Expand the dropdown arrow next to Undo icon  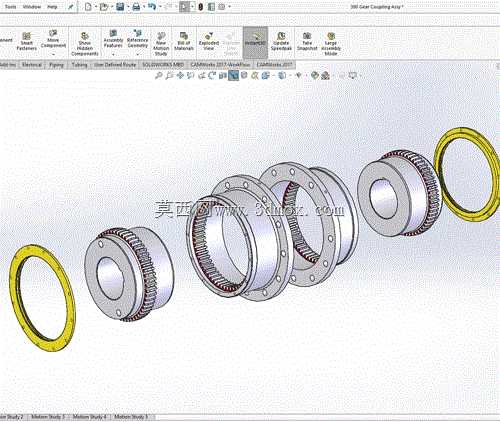[160, 7]
